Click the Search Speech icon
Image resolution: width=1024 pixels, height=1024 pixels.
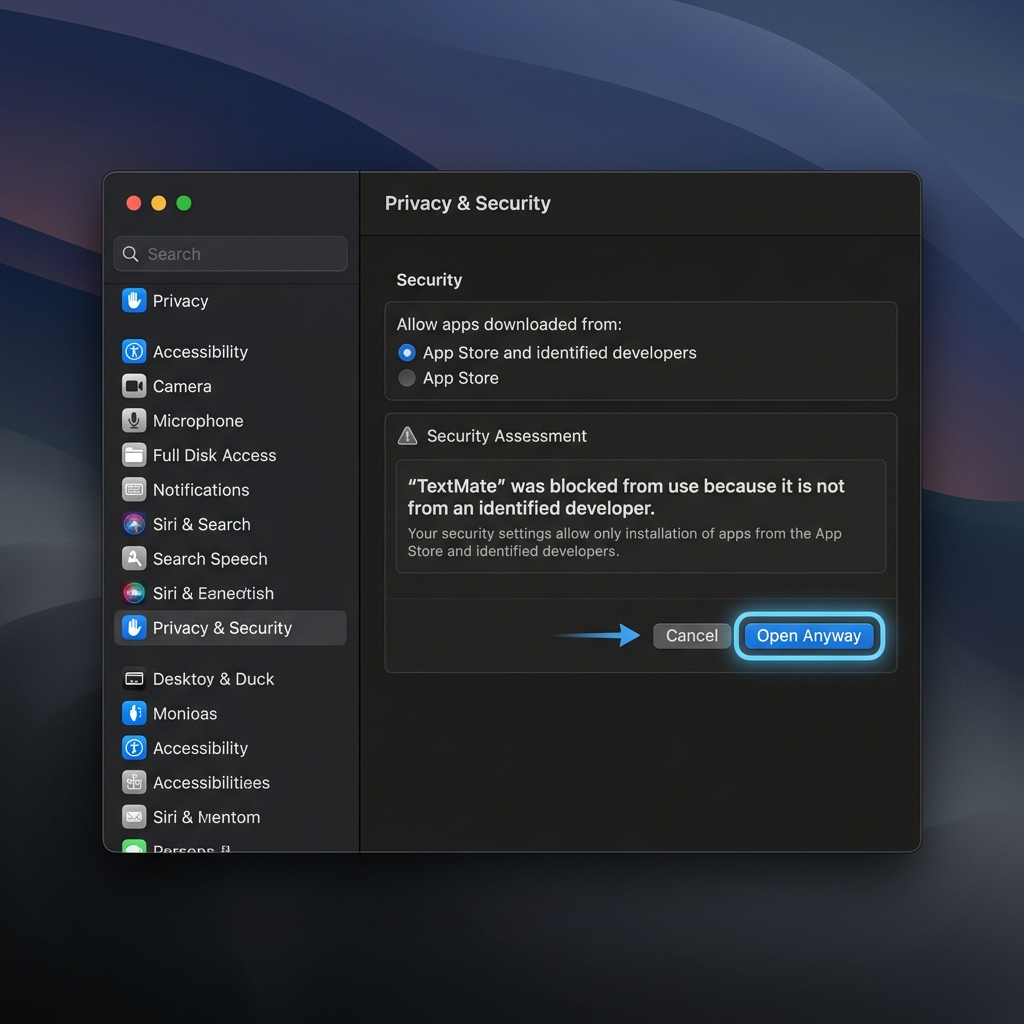click(133, 558)
